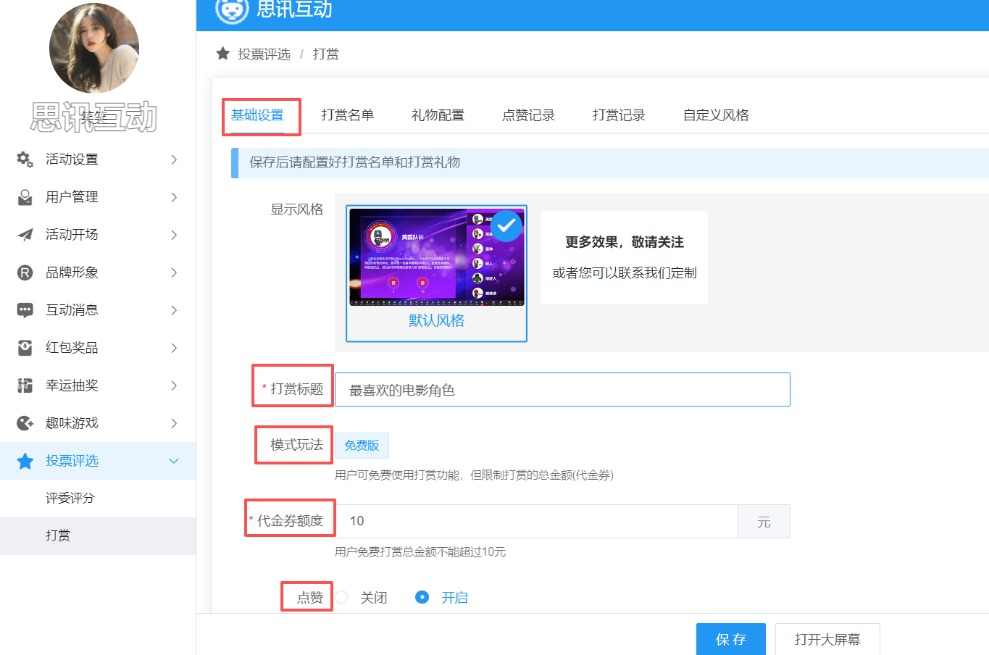Click the gear icon beside 活动设置
This screenshot has height=655, width=989.
(x=25, y=159)
